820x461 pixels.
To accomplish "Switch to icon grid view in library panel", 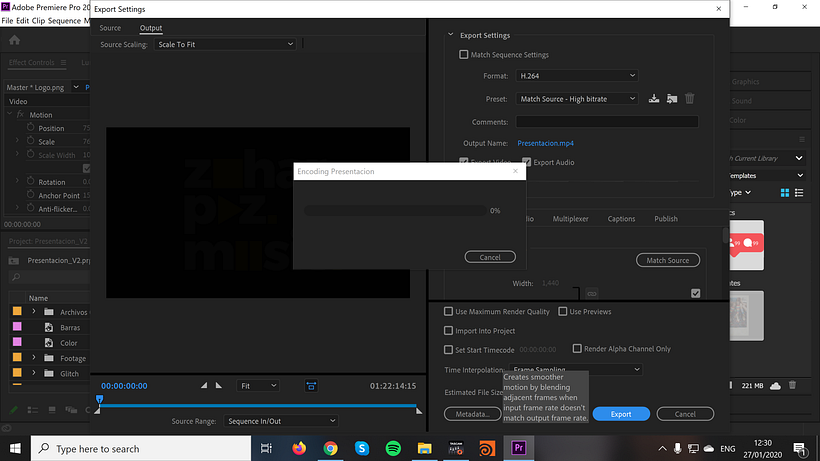I will pos(785,193).
